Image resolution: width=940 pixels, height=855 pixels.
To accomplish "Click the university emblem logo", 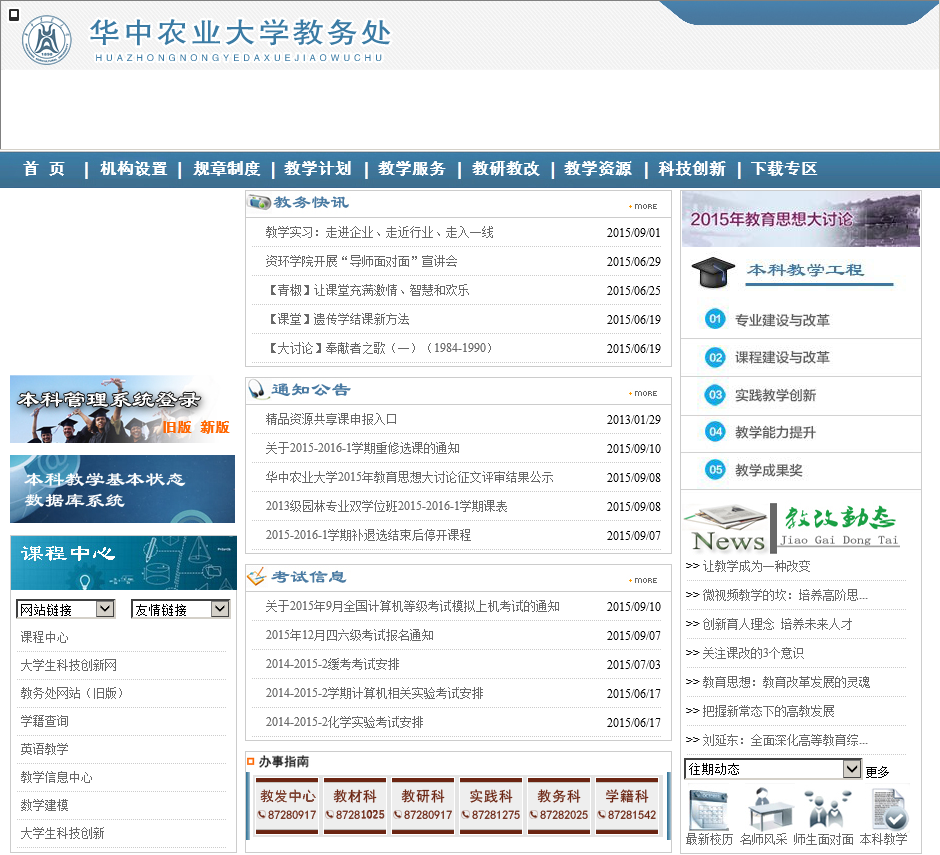I will click(x=47, y=40).
